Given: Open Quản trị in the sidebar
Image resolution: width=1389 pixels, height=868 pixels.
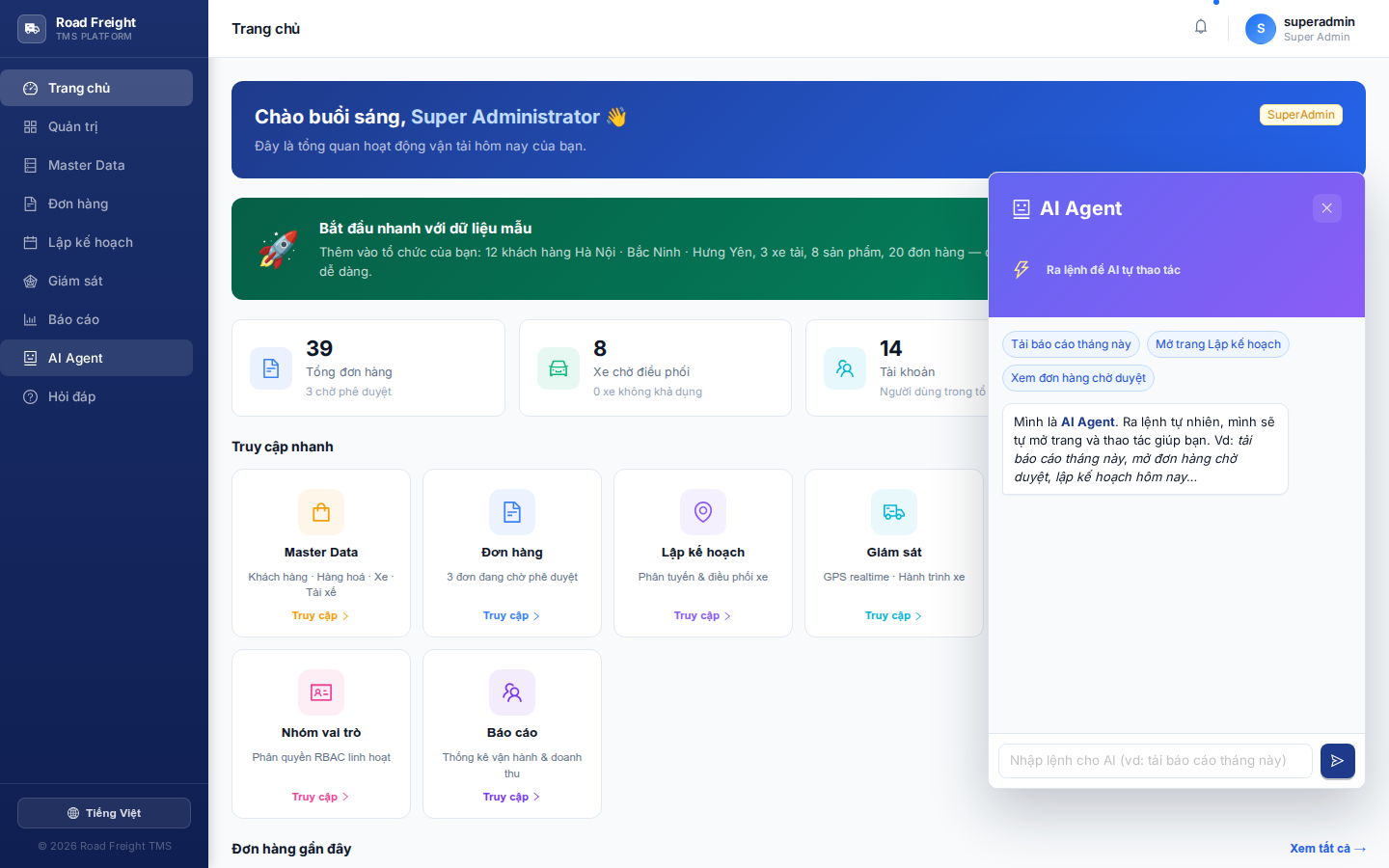Looking at the screenshot, I should point(96,126).
